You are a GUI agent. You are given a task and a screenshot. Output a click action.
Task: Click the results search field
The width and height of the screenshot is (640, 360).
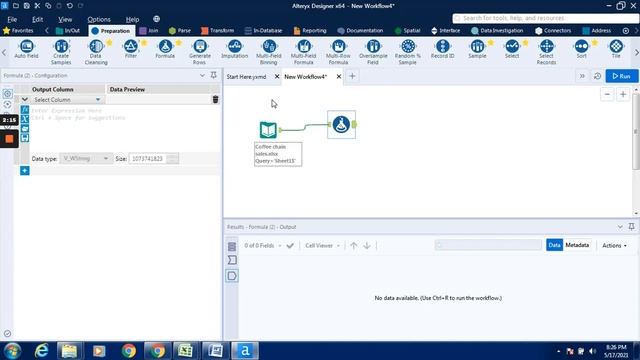(x=488, y=245)
